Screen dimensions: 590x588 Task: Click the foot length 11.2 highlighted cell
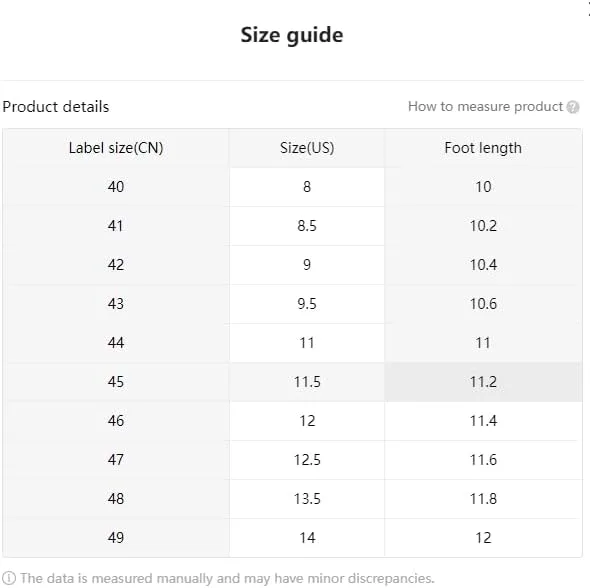pos(483,382)
